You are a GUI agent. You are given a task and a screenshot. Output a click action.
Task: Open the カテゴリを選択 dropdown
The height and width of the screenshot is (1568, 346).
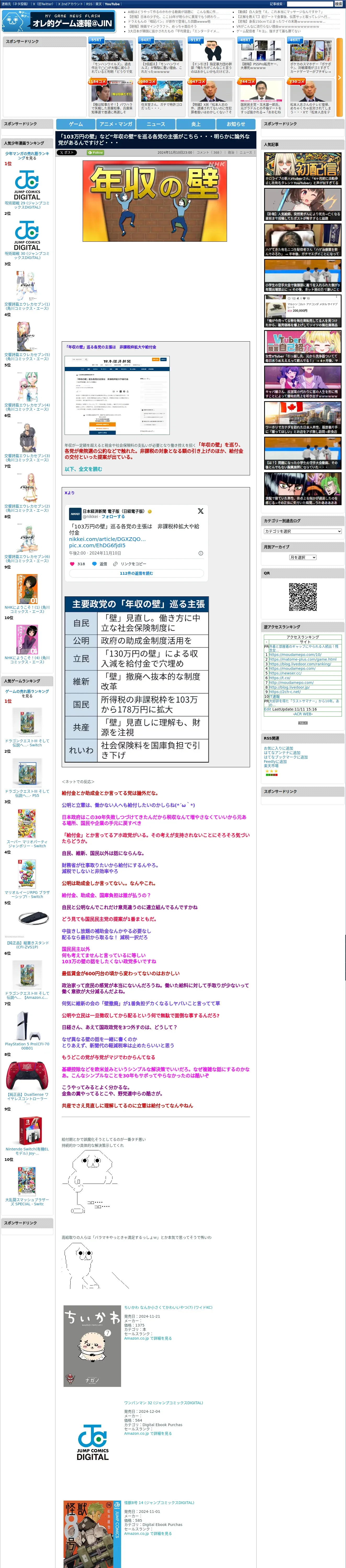click(x=303, y=531)
